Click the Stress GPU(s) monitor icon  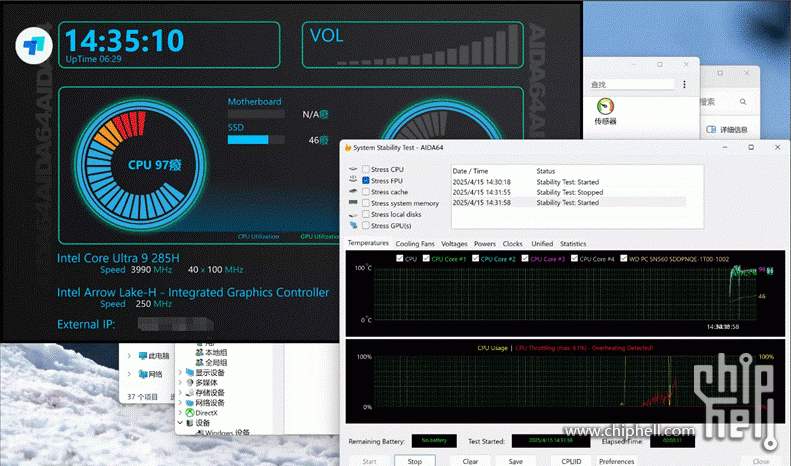click(353, 225)
